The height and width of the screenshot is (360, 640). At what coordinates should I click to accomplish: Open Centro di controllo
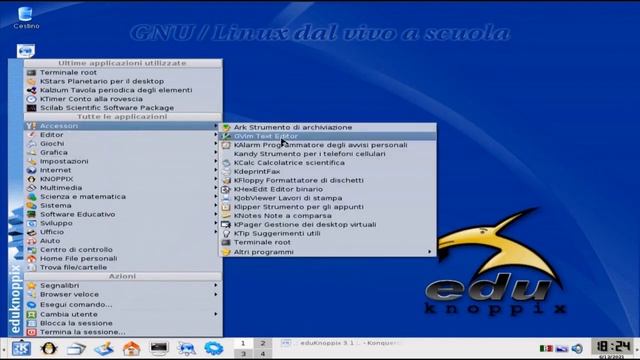(123, 250)
